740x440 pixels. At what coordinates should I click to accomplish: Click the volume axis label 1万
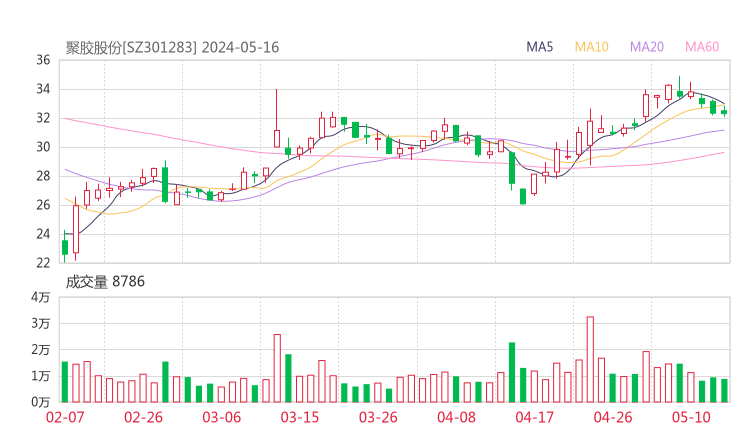41,376
